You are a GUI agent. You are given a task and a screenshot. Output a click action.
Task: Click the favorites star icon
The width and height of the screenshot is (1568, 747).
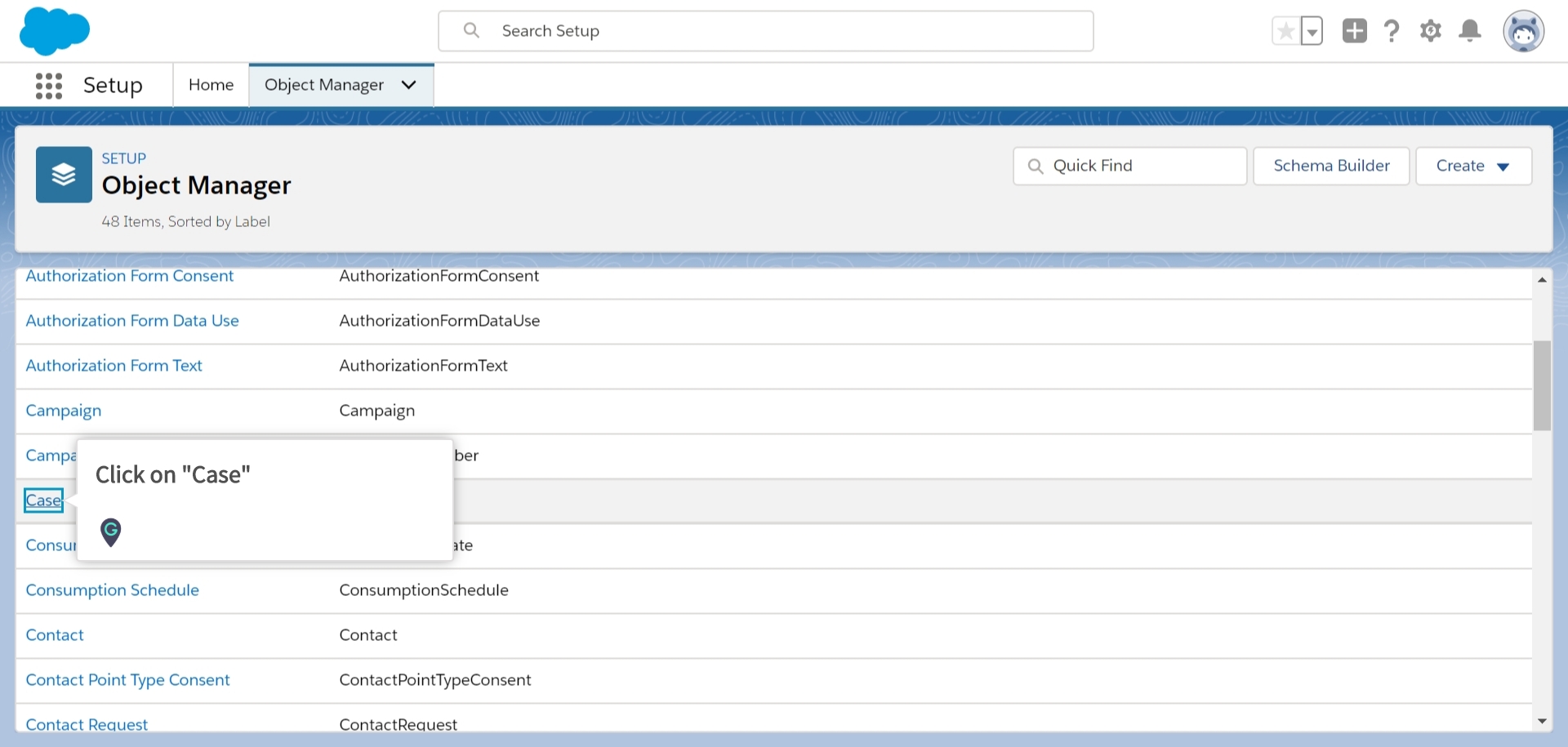click(x=1285, y=31)
